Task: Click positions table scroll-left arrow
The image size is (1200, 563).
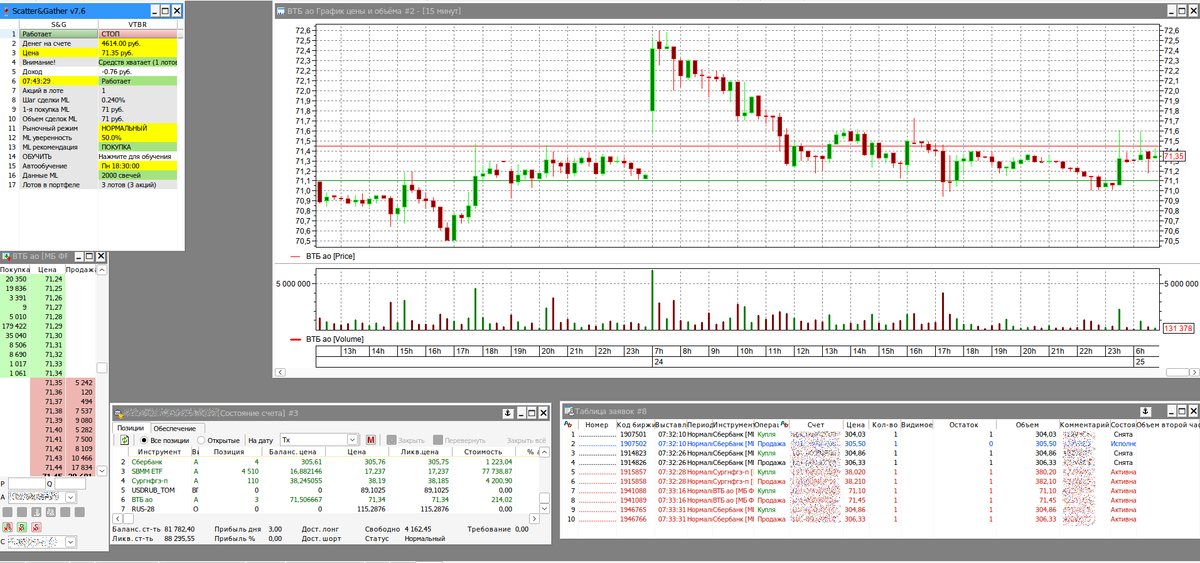Action: [118, 519]
